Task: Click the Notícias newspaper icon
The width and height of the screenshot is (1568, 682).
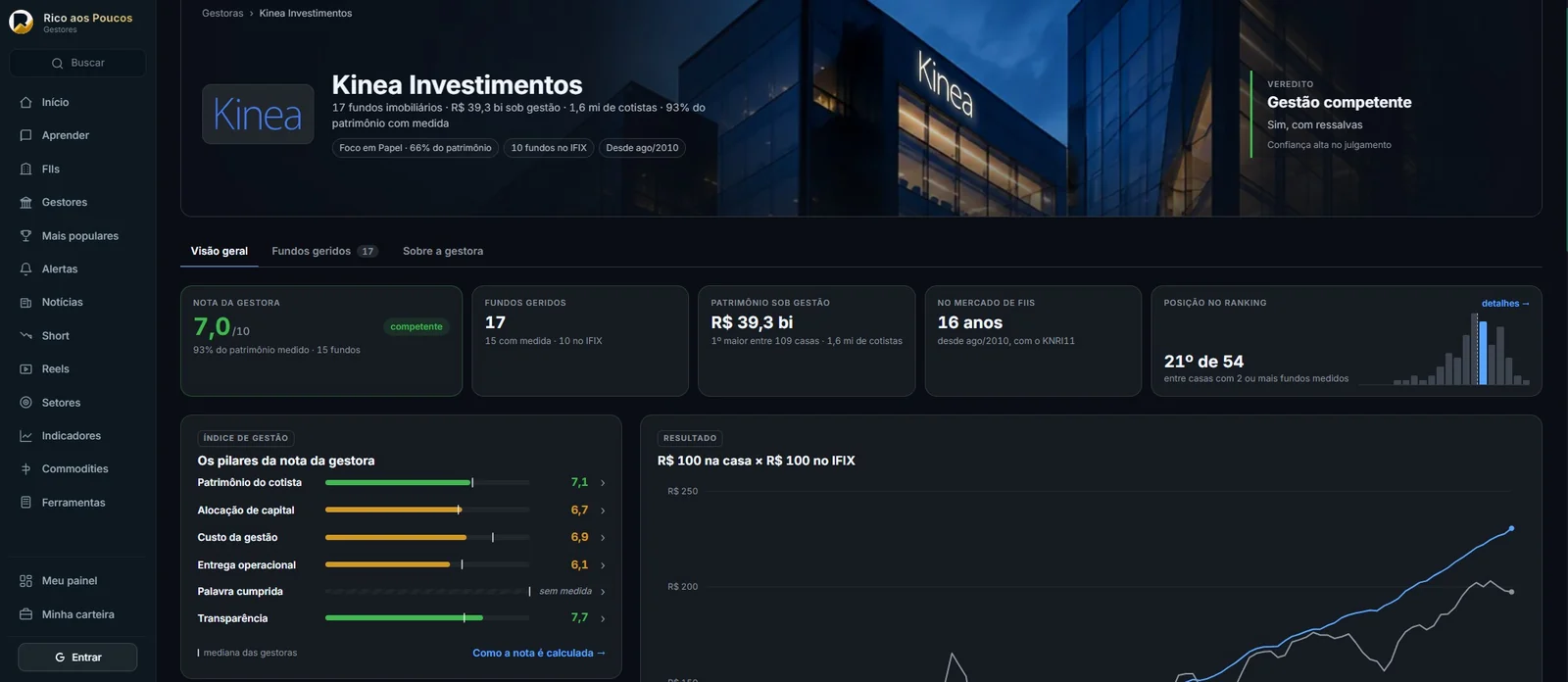Action: [x=26, y=302]
